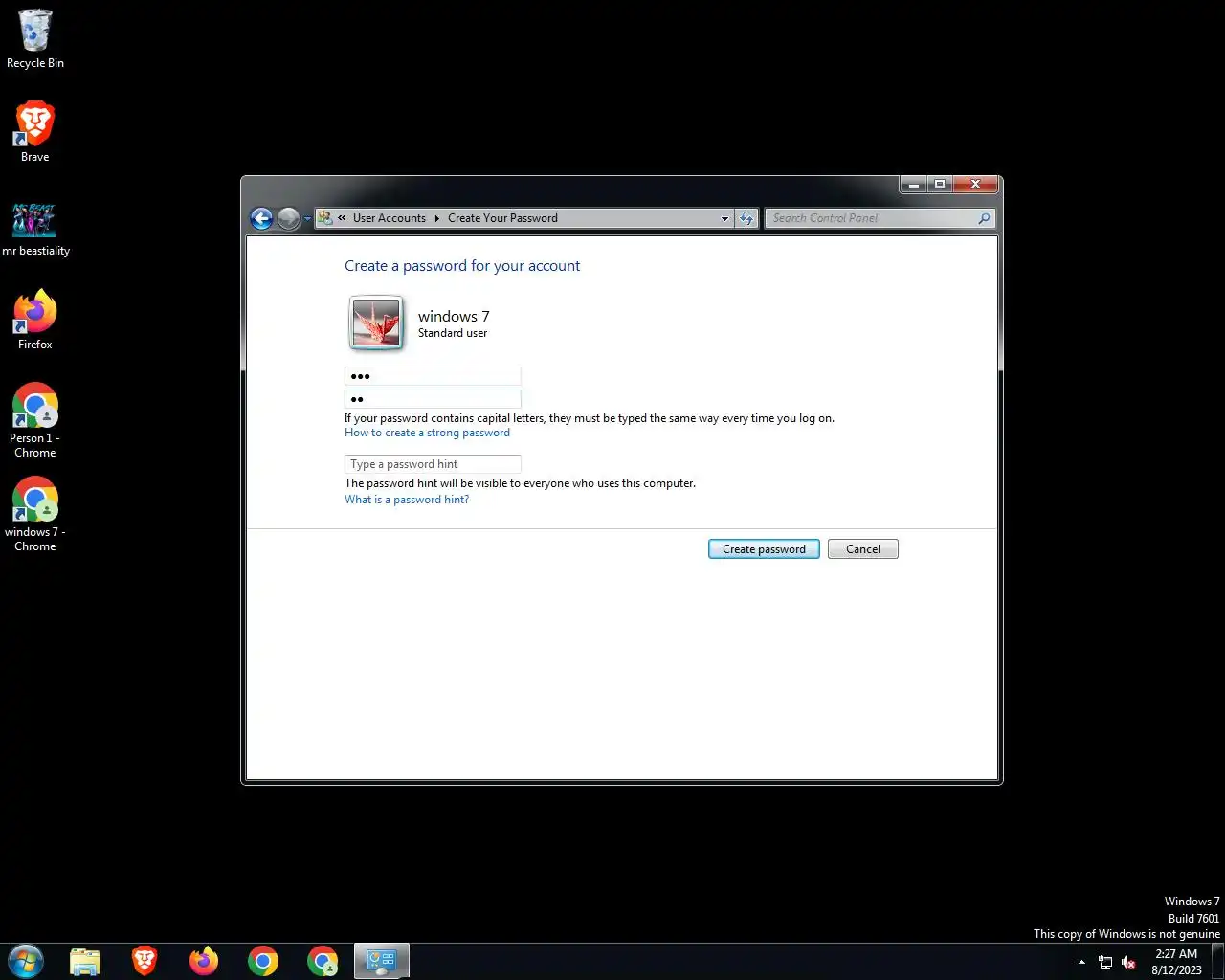The width and height of the screenshot is (1225, 980).
Task: Launch Firefox from the taskbar
Action: 204,961
